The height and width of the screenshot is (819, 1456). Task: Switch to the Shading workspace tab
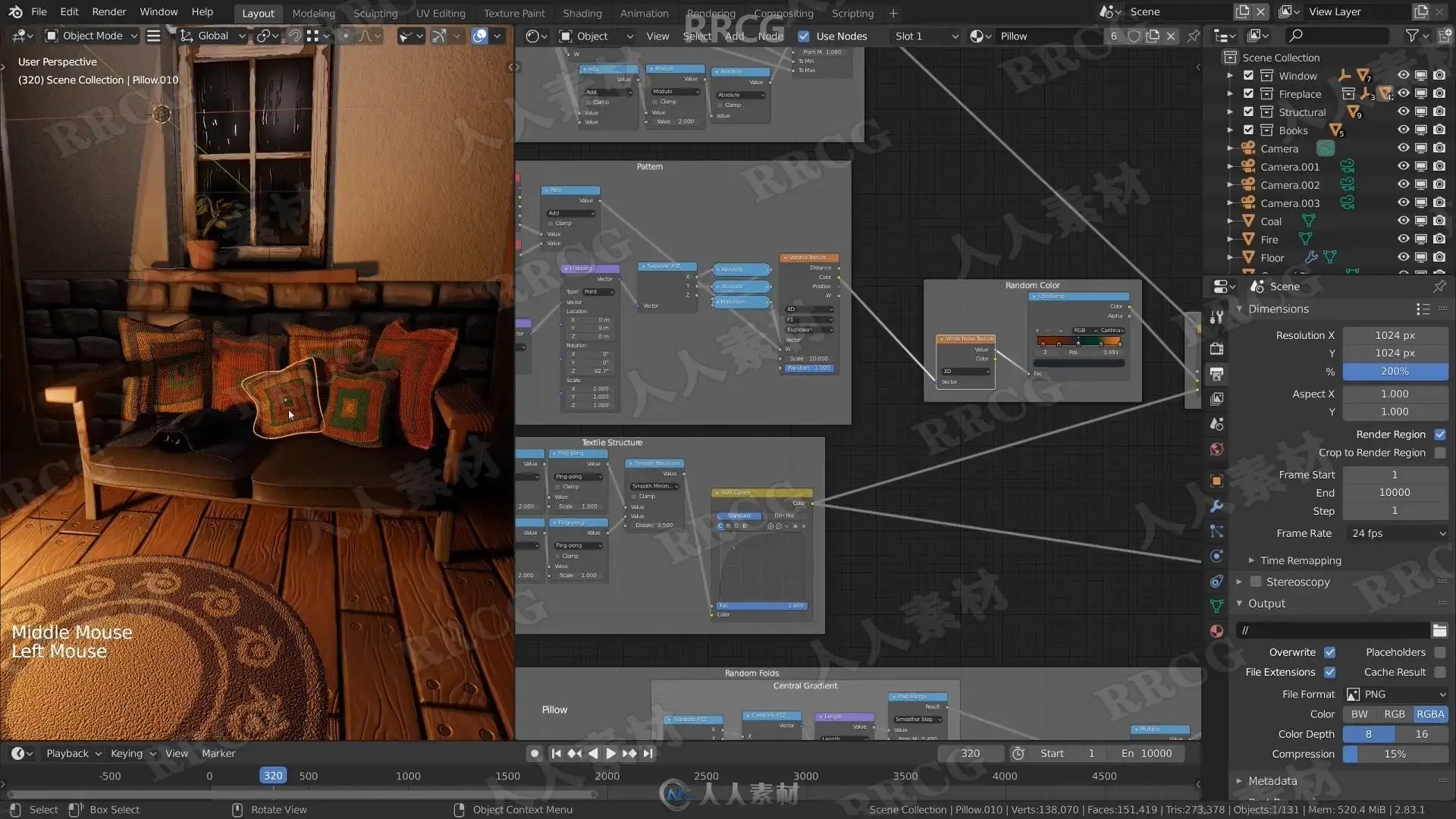pos(582,13)
